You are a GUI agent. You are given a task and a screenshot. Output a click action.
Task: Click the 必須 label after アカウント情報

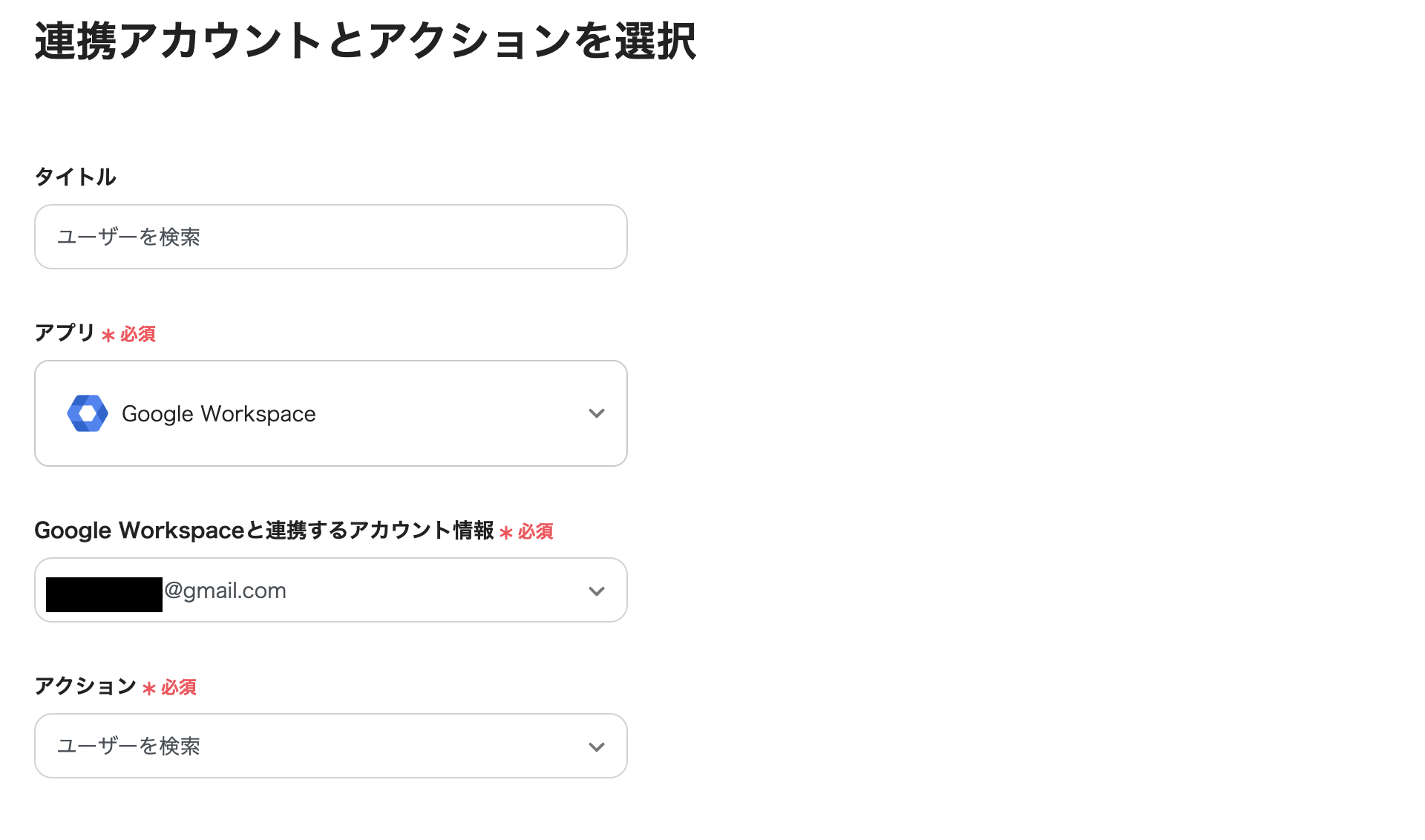(535, 531)
